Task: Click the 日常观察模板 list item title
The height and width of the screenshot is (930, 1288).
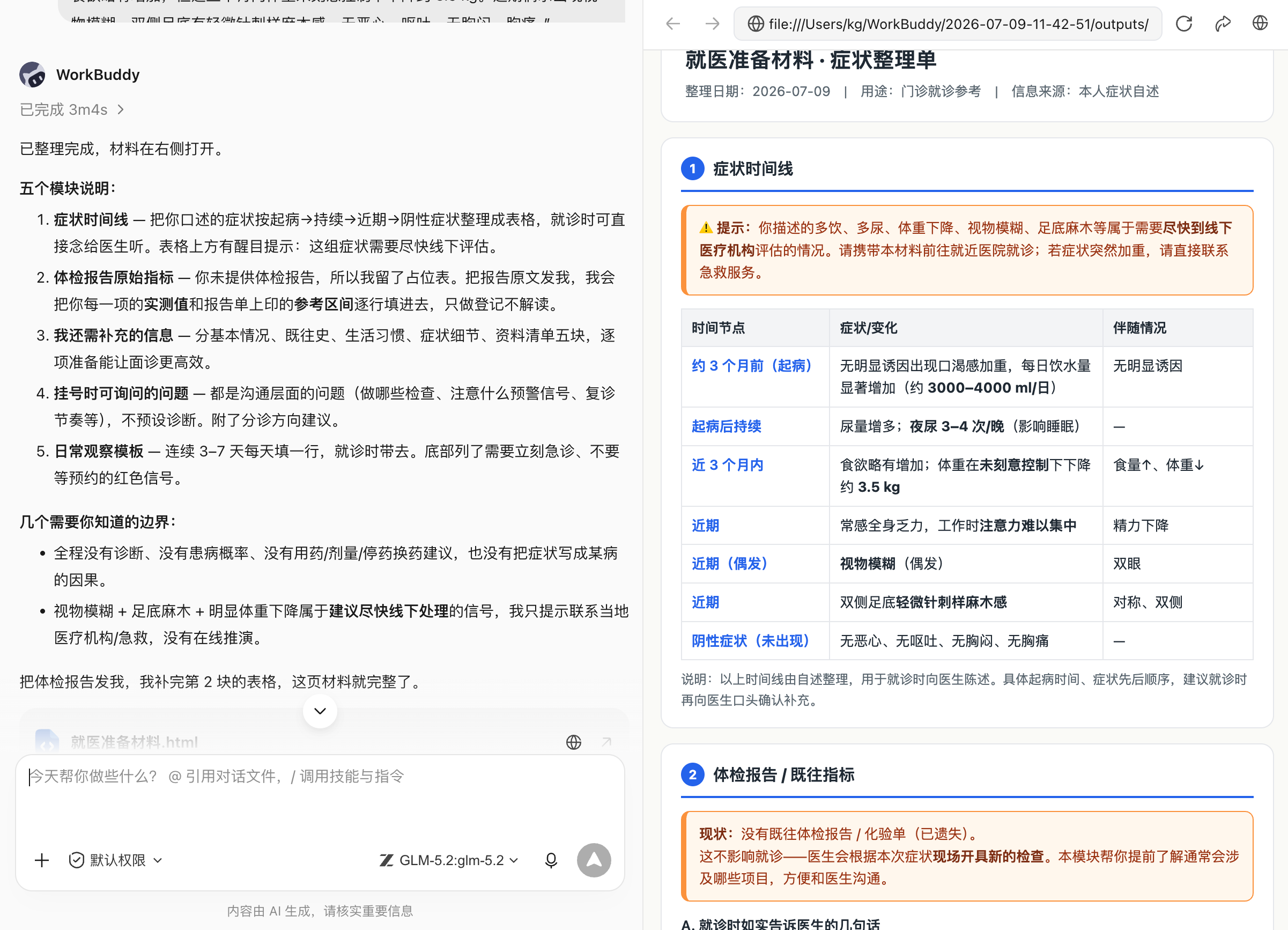Action: [98, 452]
